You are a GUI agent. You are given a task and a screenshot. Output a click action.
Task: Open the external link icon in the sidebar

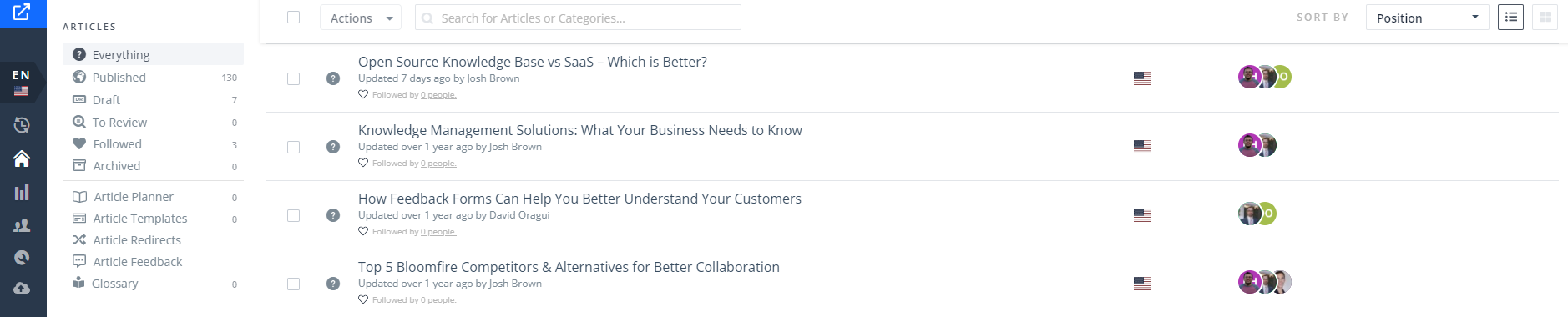22,13
